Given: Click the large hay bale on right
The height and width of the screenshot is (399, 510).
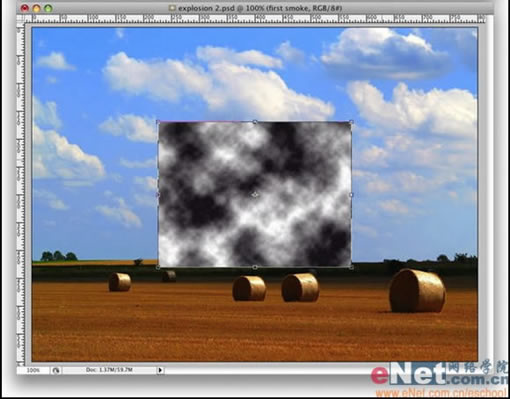Looking at the screenshot, I should point(417,291).
